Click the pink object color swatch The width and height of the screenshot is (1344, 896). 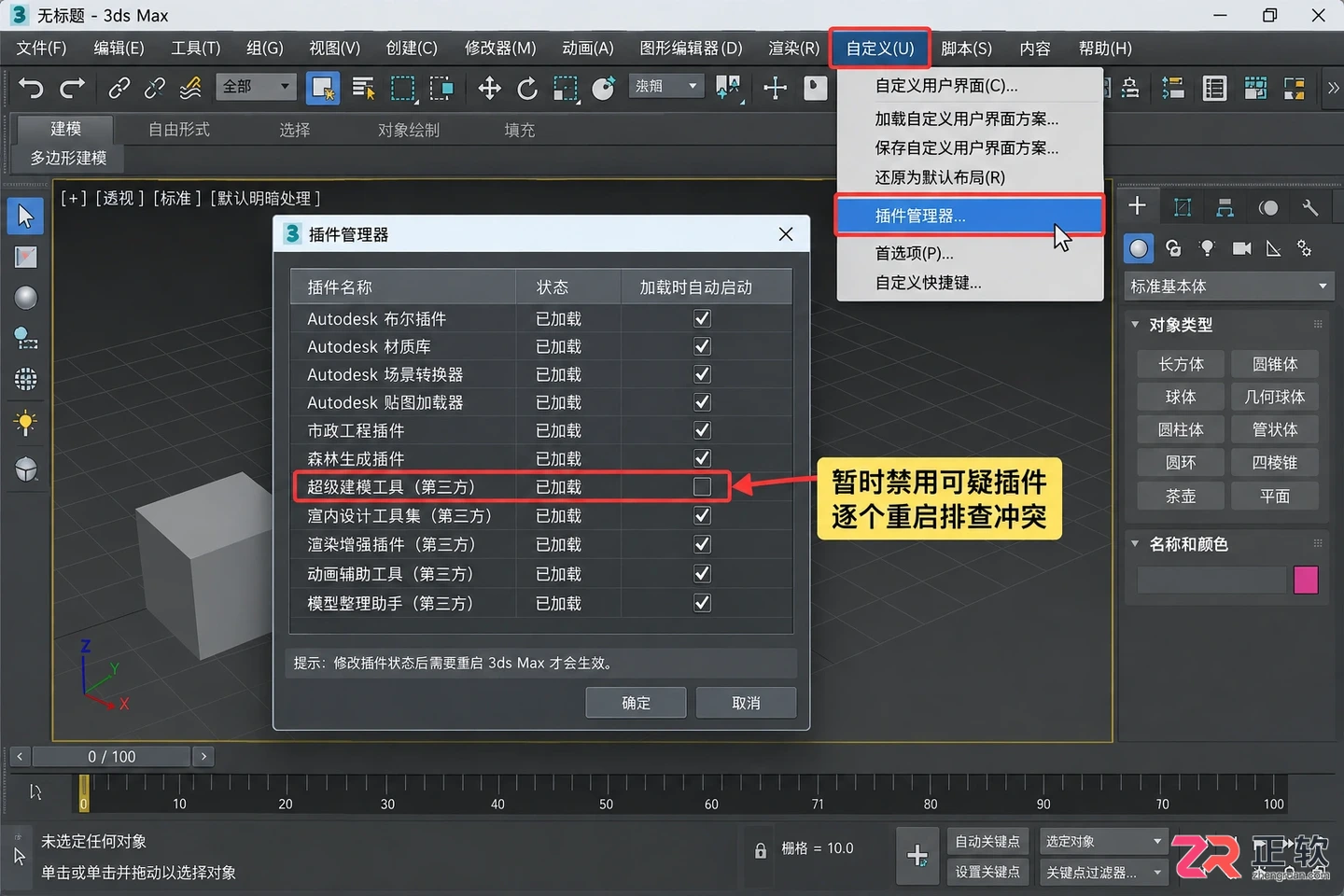(1306, 580)
